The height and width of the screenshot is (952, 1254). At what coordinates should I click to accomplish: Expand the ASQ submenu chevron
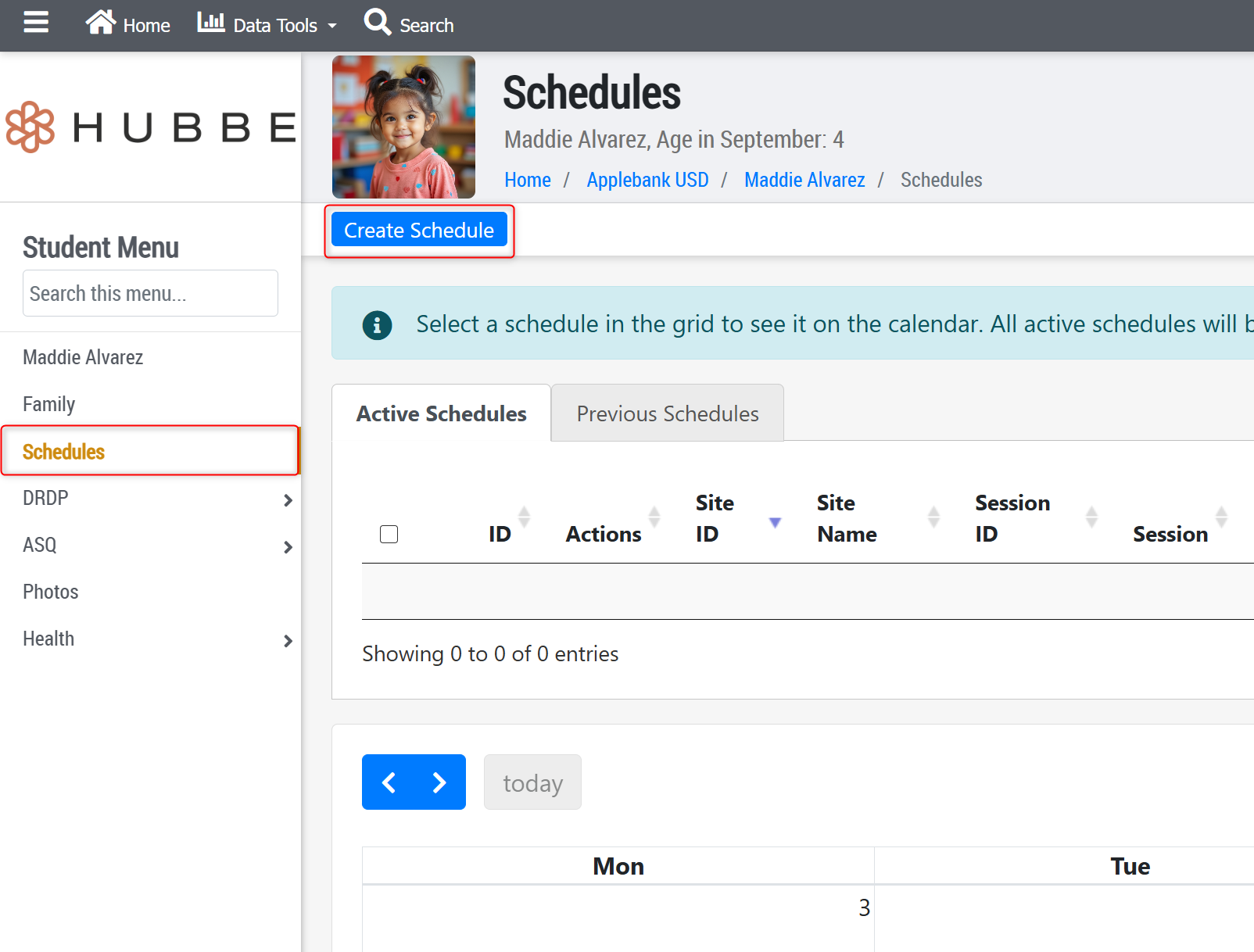point(288,547)
